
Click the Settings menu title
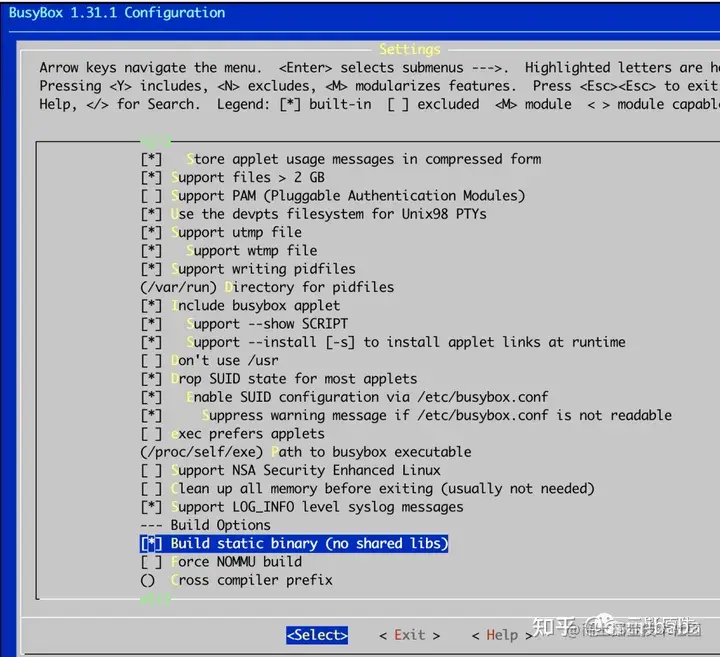(x=410, y=49)
